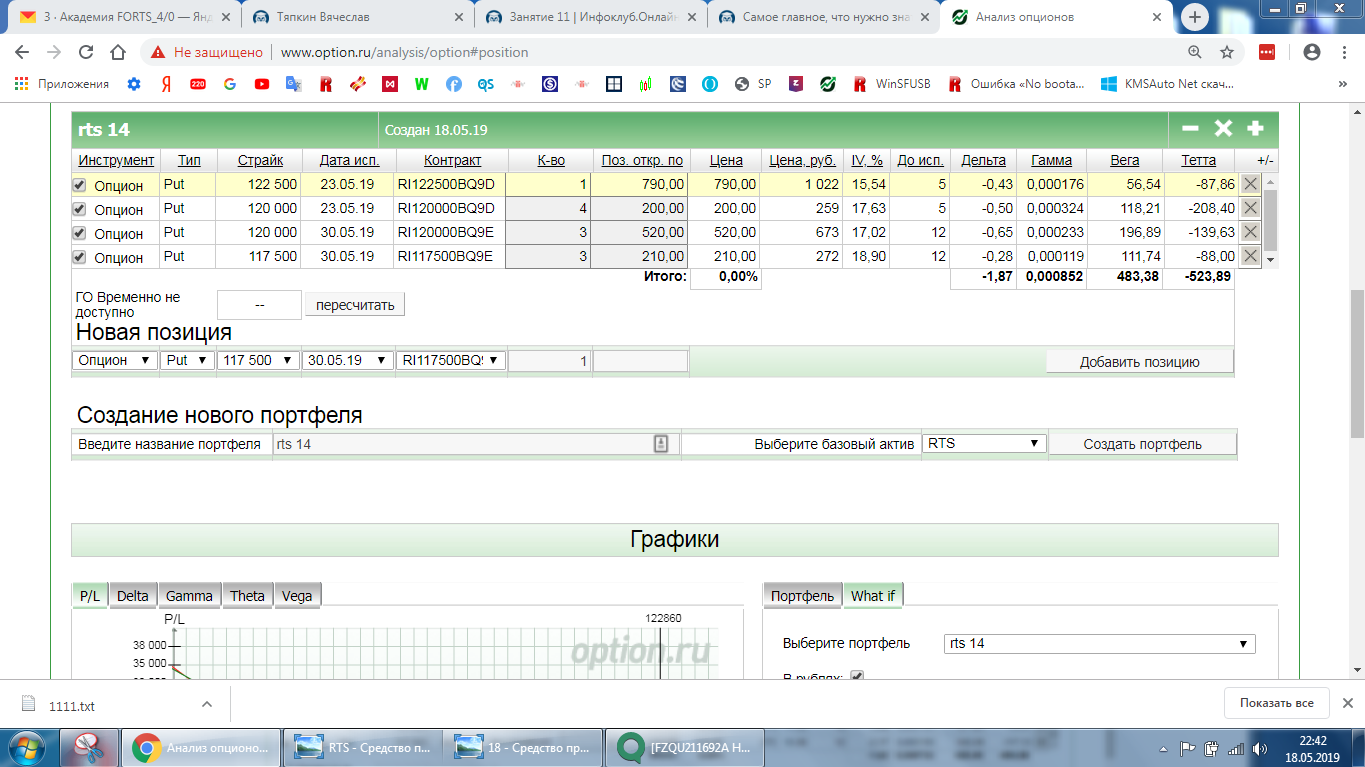
Task: Click Показать все downloads button
Action: tap(1277, 703)
